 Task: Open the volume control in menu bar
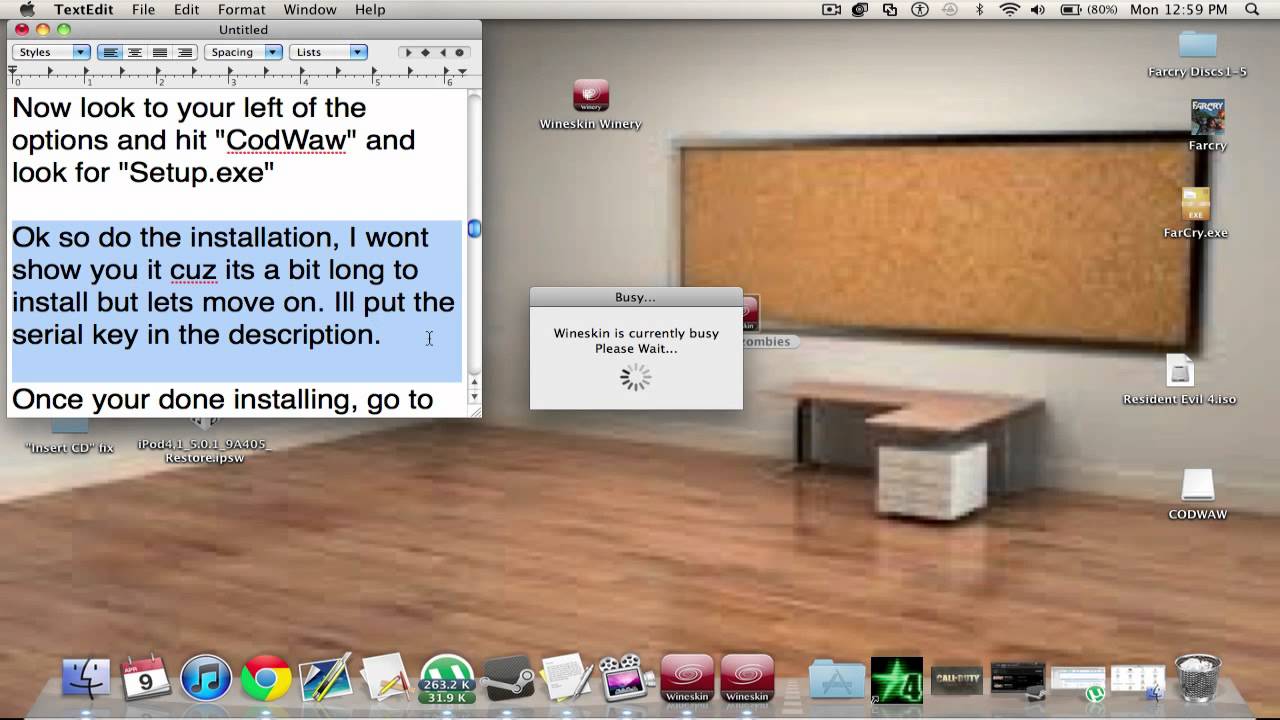[x=1038, y=9]
